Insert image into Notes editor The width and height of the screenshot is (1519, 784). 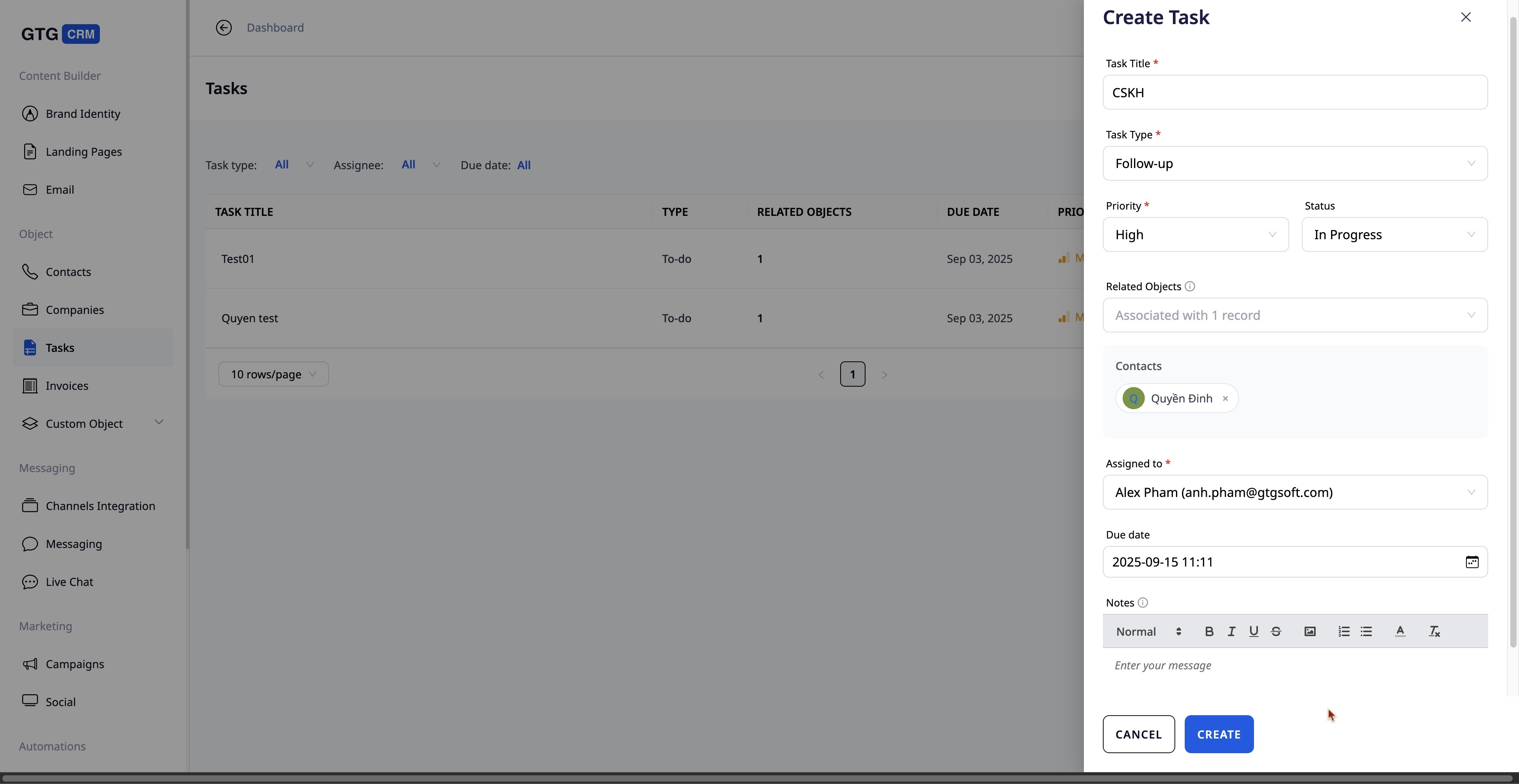[1310, 631]
